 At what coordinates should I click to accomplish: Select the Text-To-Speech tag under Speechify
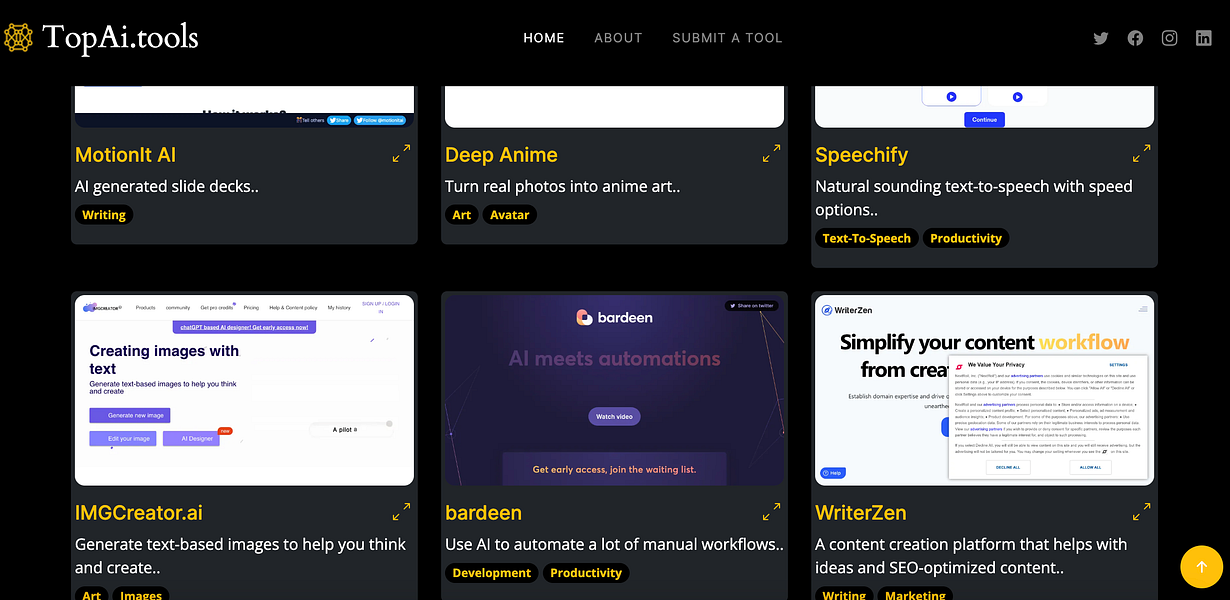pyautogui.click(x=866, y=238)
